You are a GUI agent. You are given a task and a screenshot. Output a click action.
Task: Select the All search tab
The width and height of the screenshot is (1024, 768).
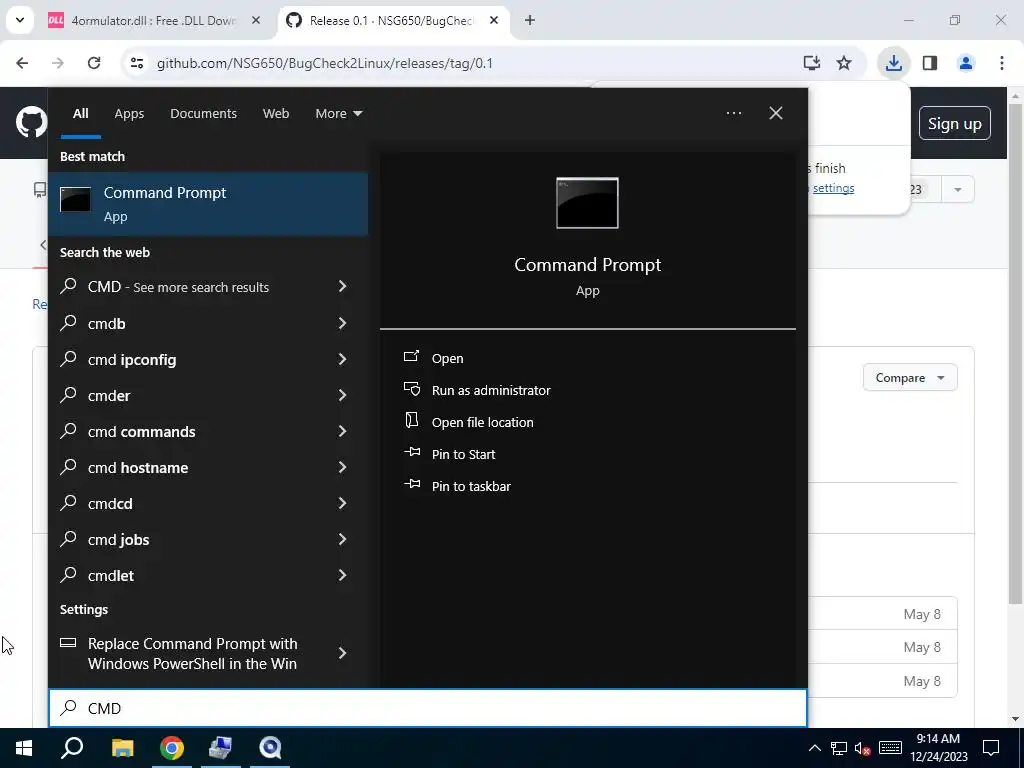pyautogui.click(x=80, y=113)
